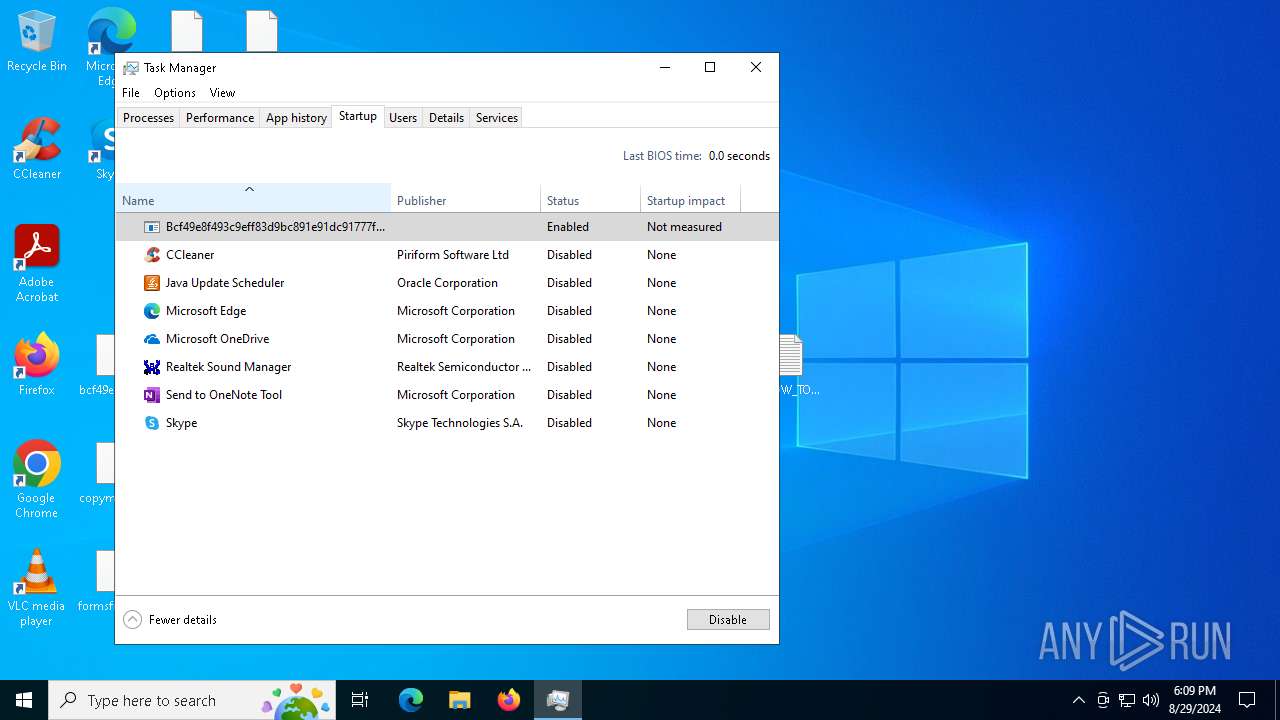This screenshot has height=720, width=1280.
Task: Click the Piriform Software Ltd publisher cell
Action: pyautogui.click(x=453, y=255)
